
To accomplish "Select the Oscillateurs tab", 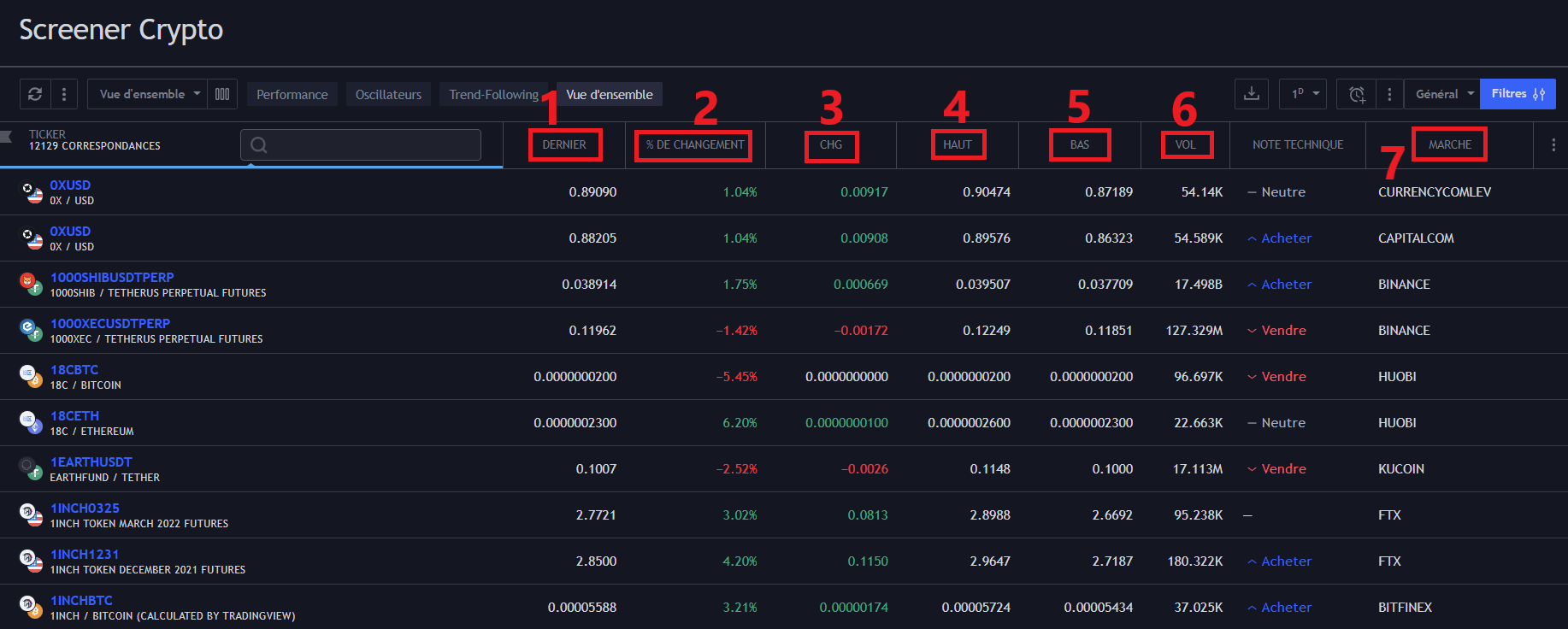I will point(388,95).
